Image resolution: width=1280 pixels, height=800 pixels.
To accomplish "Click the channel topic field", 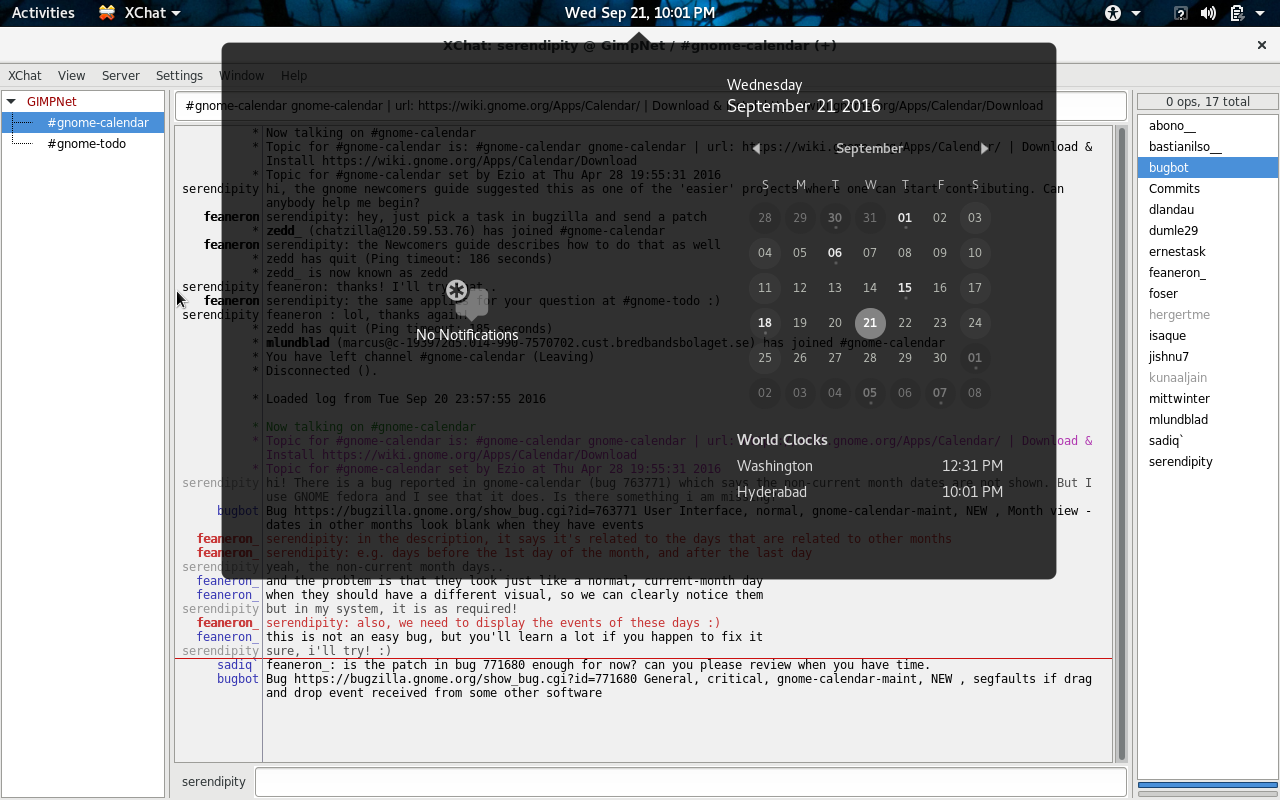I will tap(651, 106).
